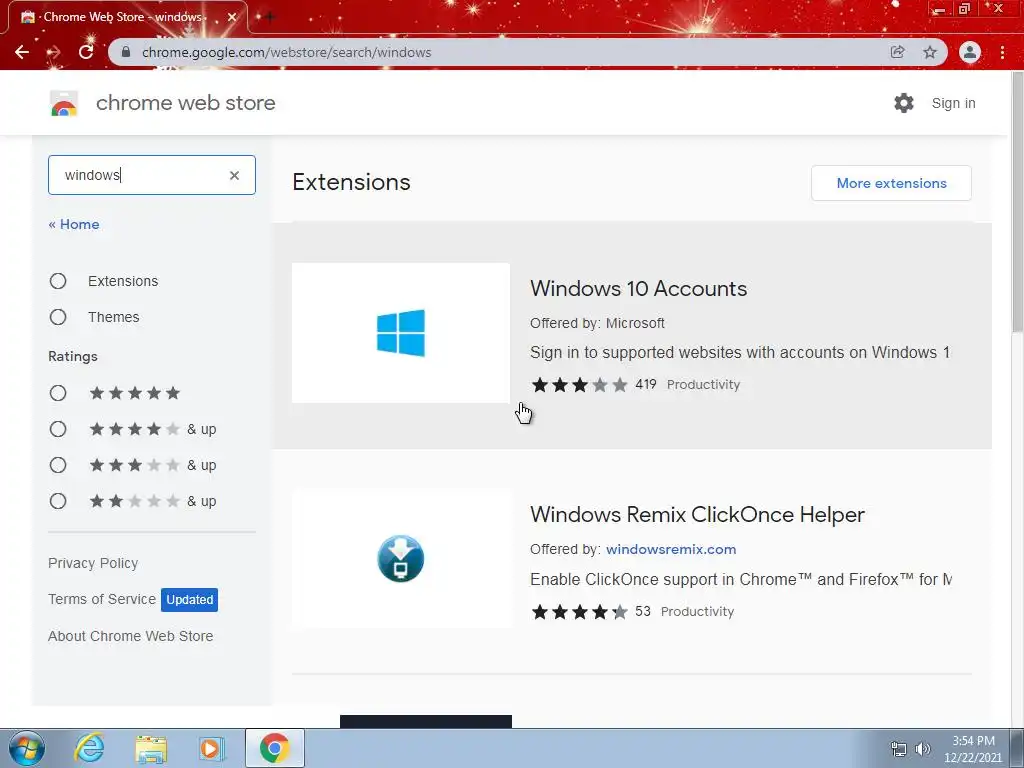Open About Chrome Web Store link
This screenshot has height=768, width=1024.
tap(131, 636)
